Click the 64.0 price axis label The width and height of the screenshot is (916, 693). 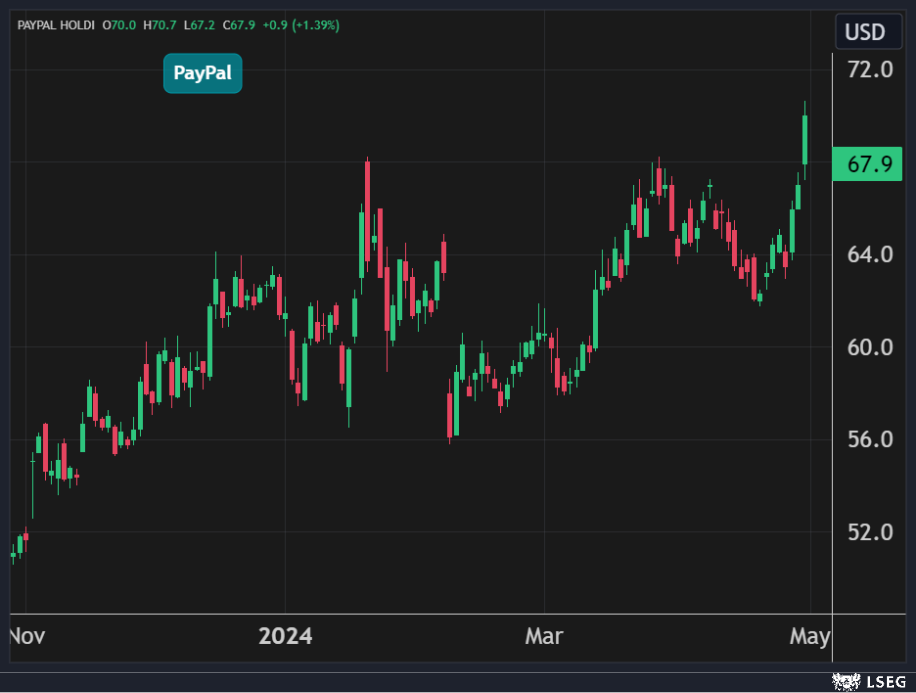pos(869,255)
